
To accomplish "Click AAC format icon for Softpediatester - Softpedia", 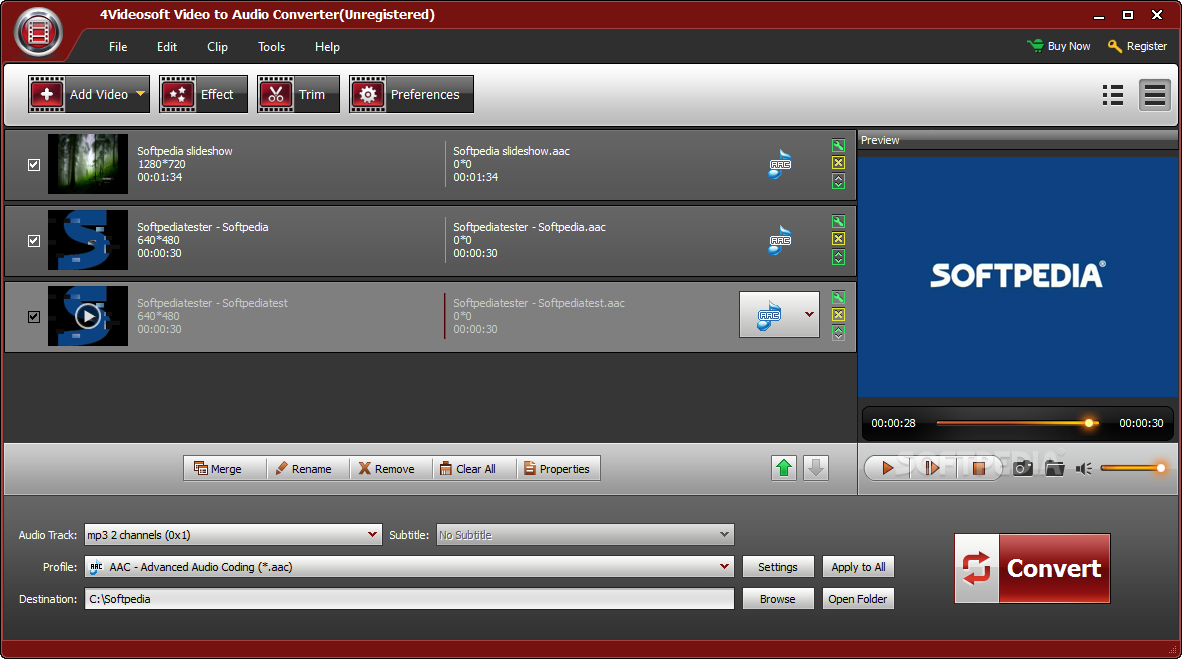I will pyautogui.click(x=780, y=241).
